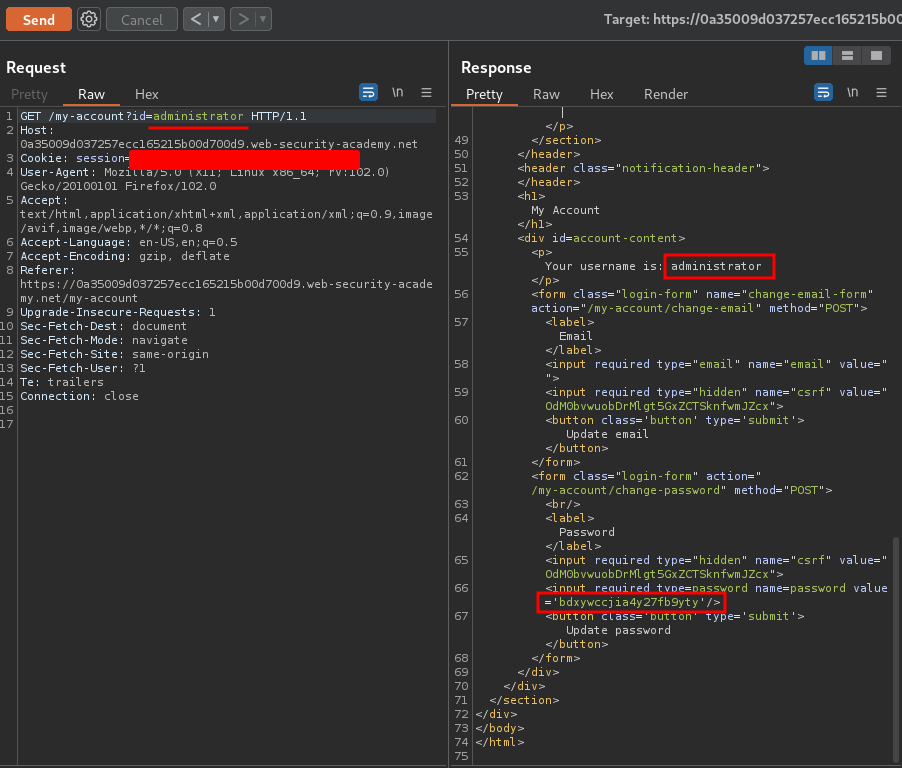Select the Response Pretty tab
Image resolution: width=902 pixels, height=768 pixels.
point(484,94)
